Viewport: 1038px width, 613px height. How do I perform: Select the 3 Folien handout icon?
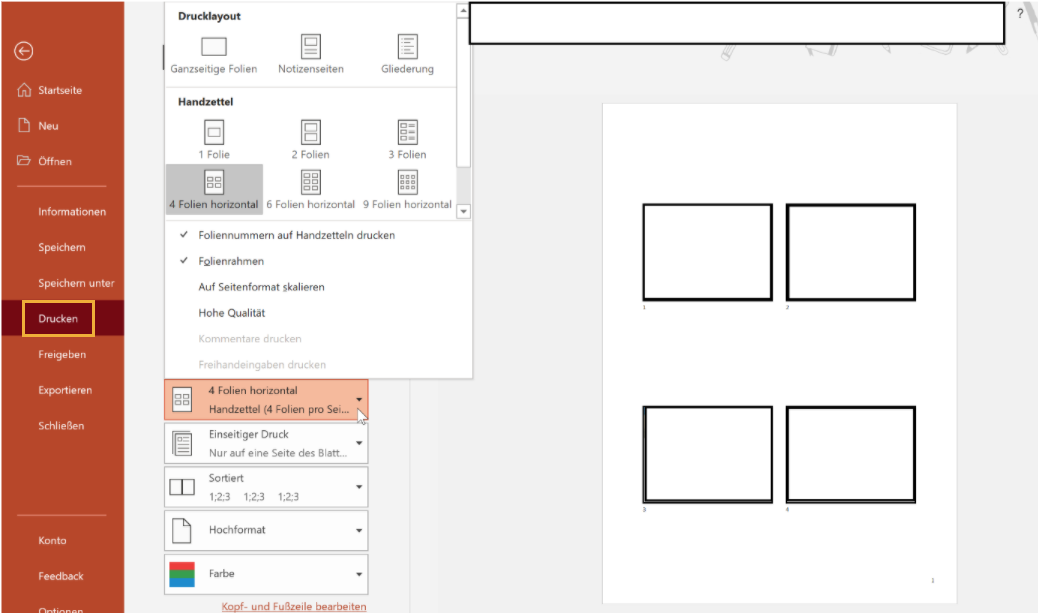pos(407,133)
